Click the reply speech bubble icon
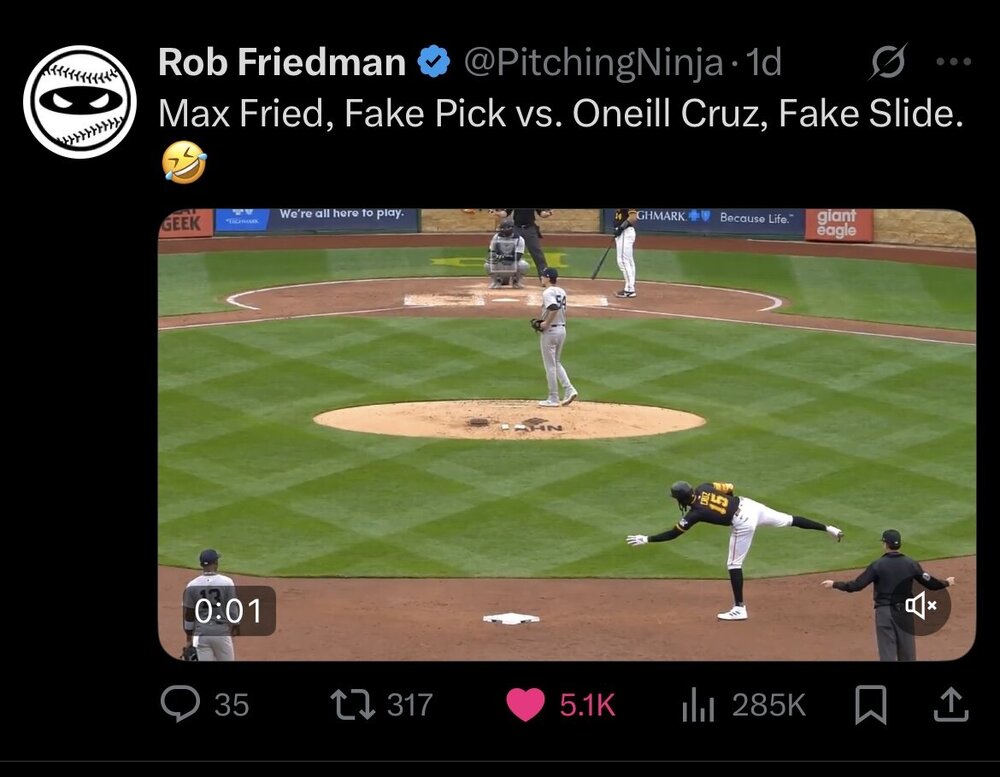The height and width of the screenshot is (777, 1000). tap(180, 704)
